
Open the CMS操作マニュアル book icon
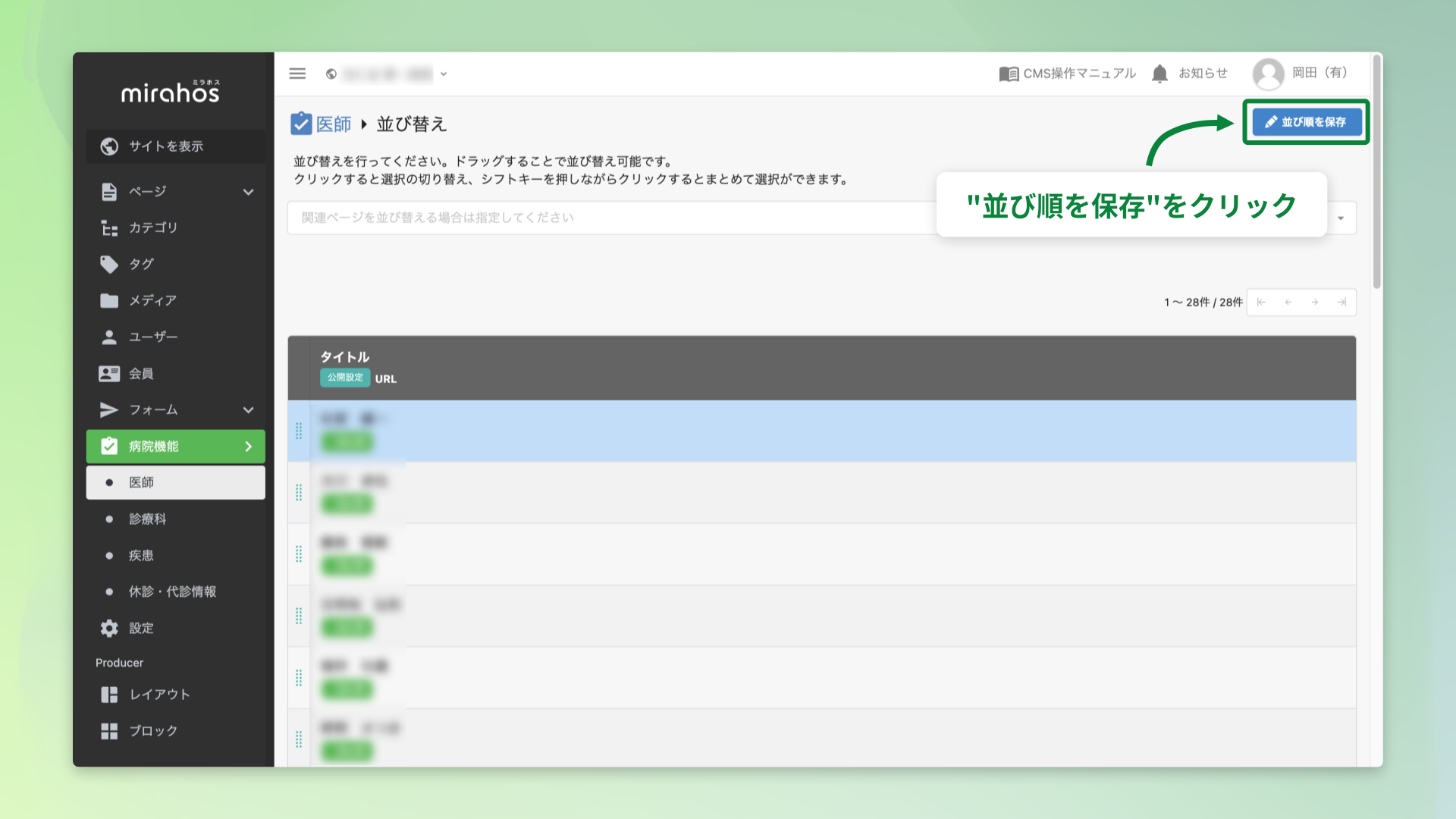coord(1009,74)
